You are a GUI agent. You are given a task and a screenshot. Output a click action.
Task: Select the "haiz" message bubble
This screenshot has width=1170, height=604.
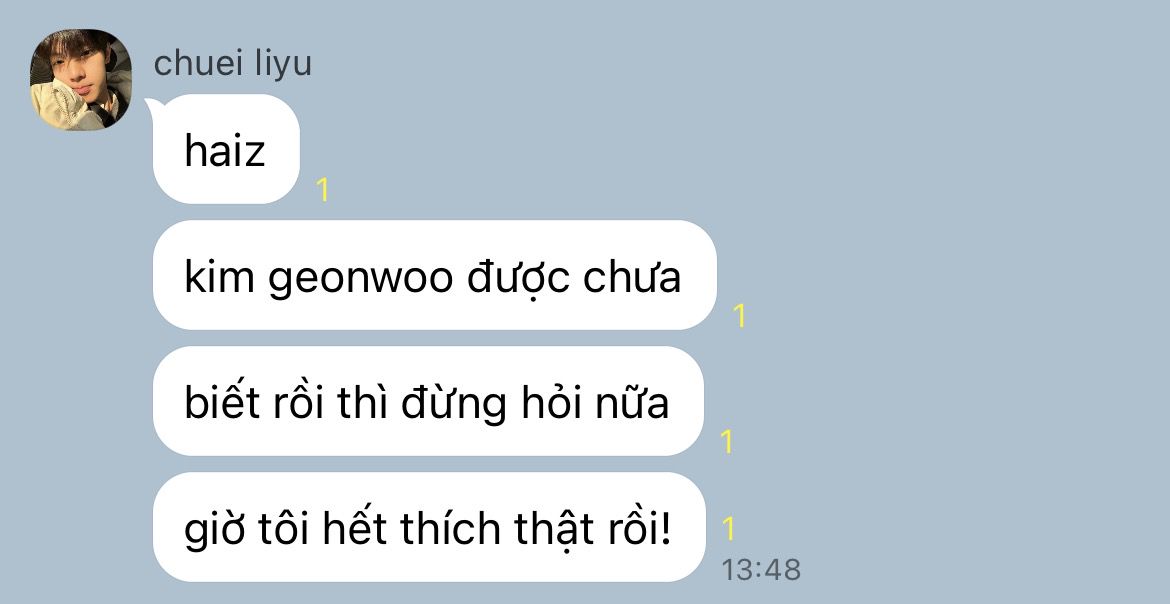226,149
